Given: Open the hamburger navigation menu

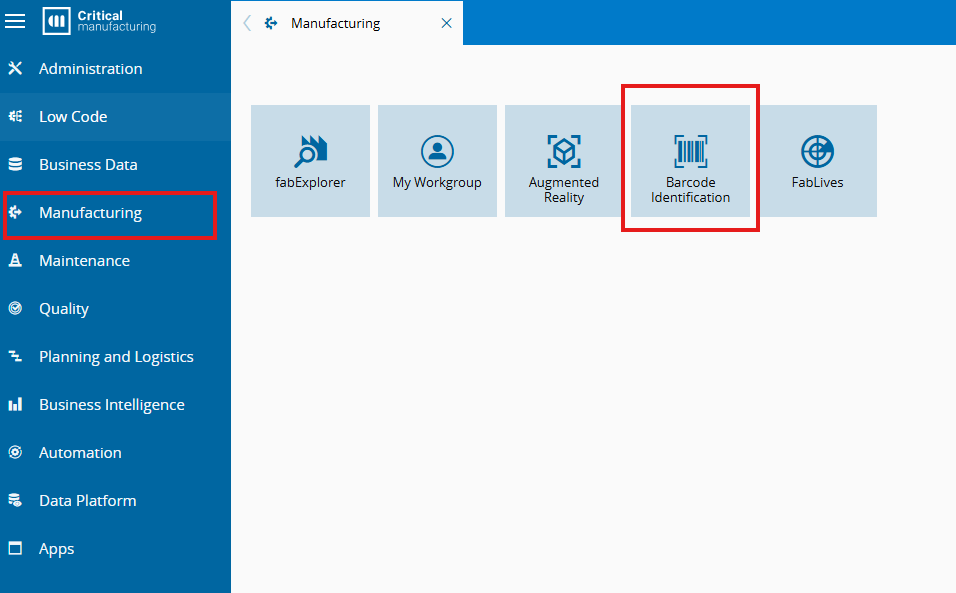Looking at the screenshot, I should tap(15, 21).
